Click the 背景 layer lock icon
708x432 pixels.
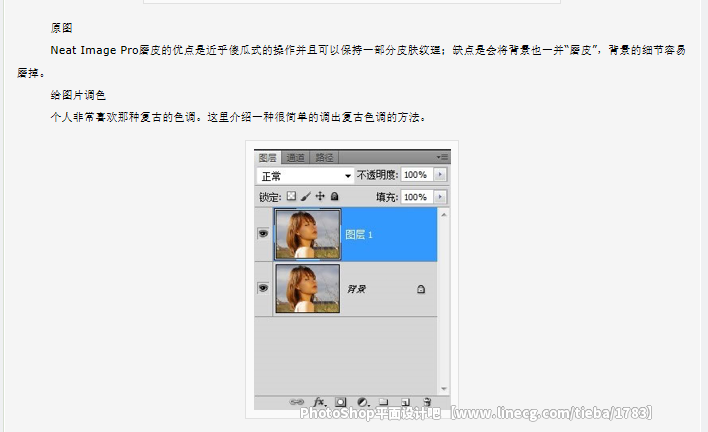coord(421,289)
